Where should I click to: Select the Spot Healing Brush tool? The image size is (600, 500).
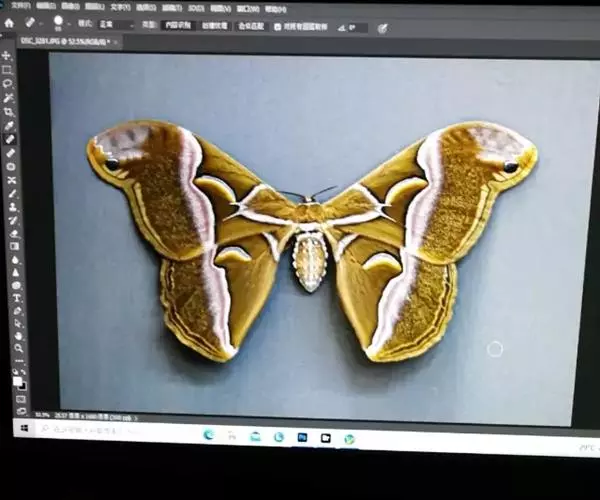point(10,139)
